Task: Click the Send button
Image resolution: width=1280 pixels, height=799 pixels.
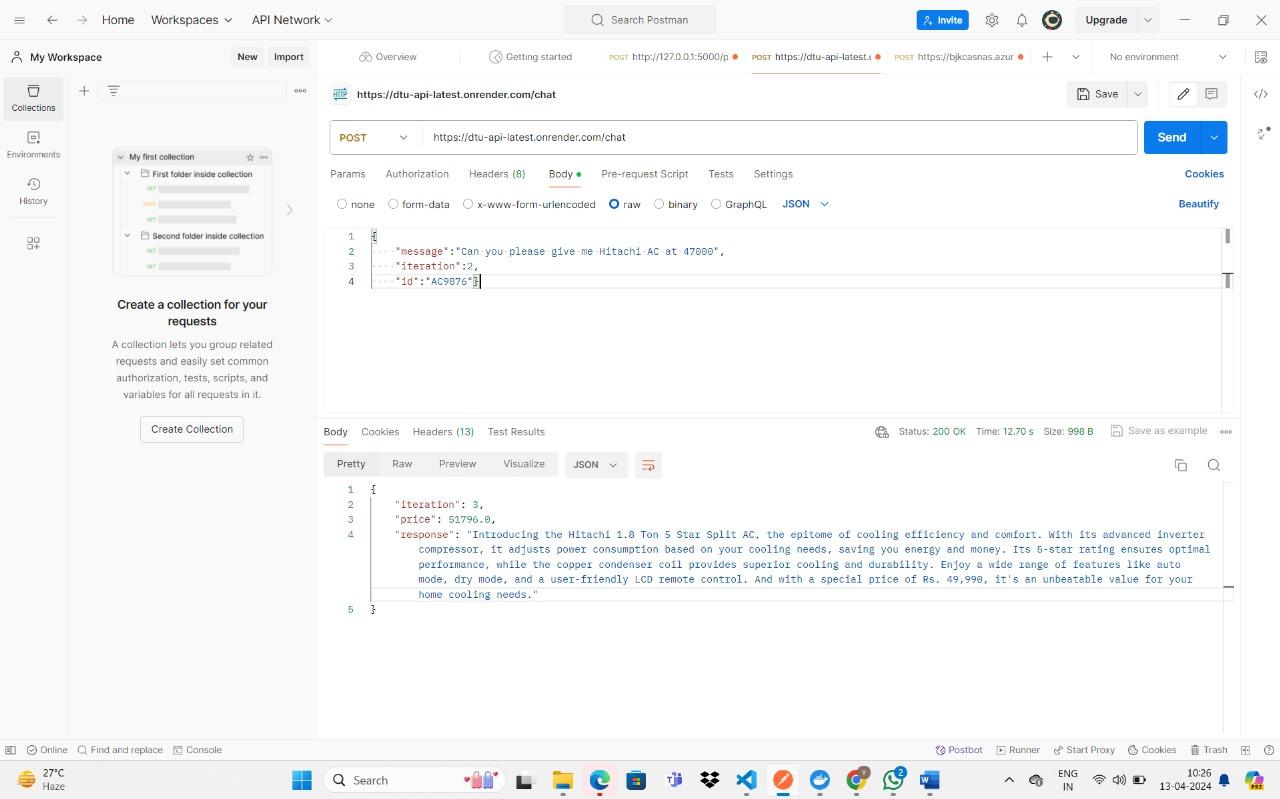Action: 1172,138
